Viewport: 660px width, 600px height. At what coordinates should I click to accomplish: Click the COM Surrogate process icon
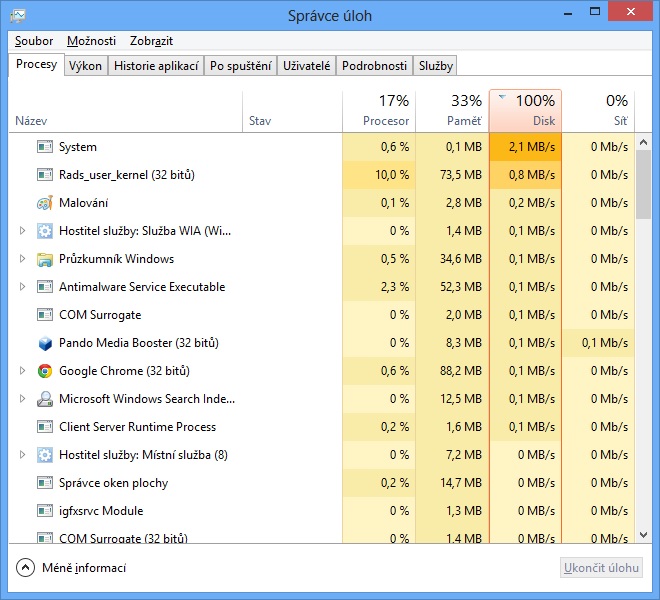pos(45,315)
